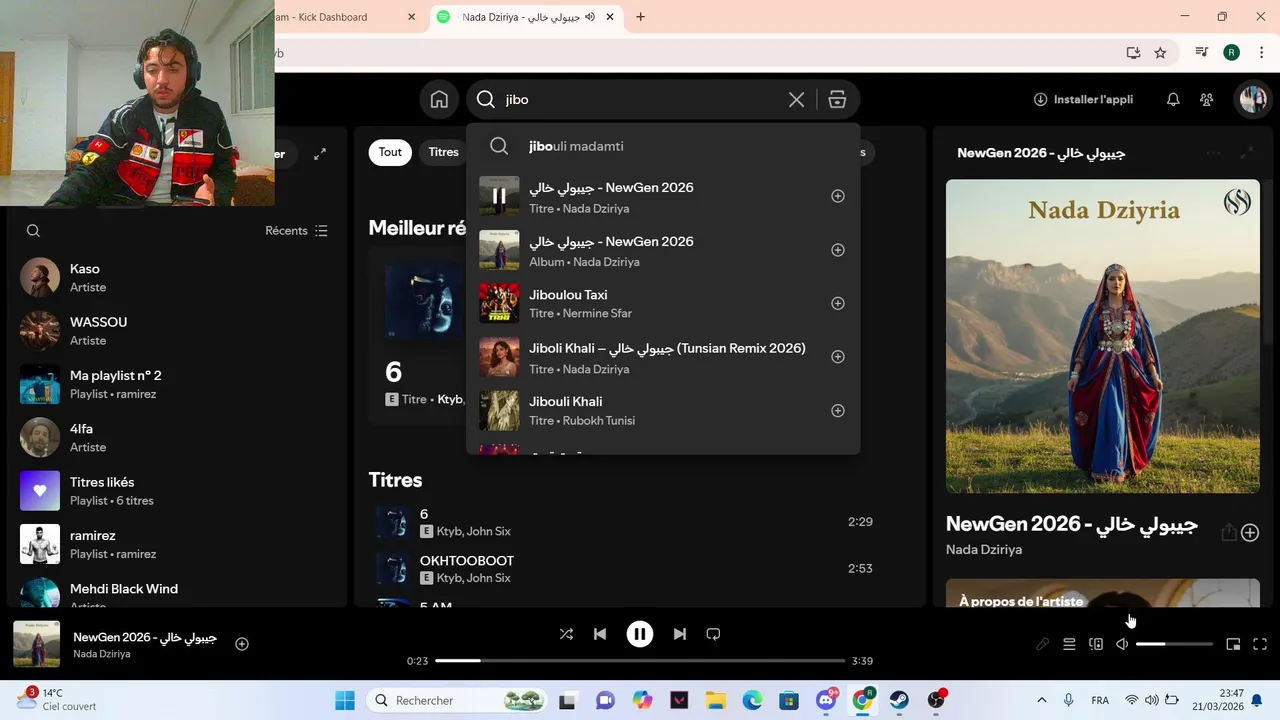
Task: Open a new Chrome tab
Action: tap(640, 17)
